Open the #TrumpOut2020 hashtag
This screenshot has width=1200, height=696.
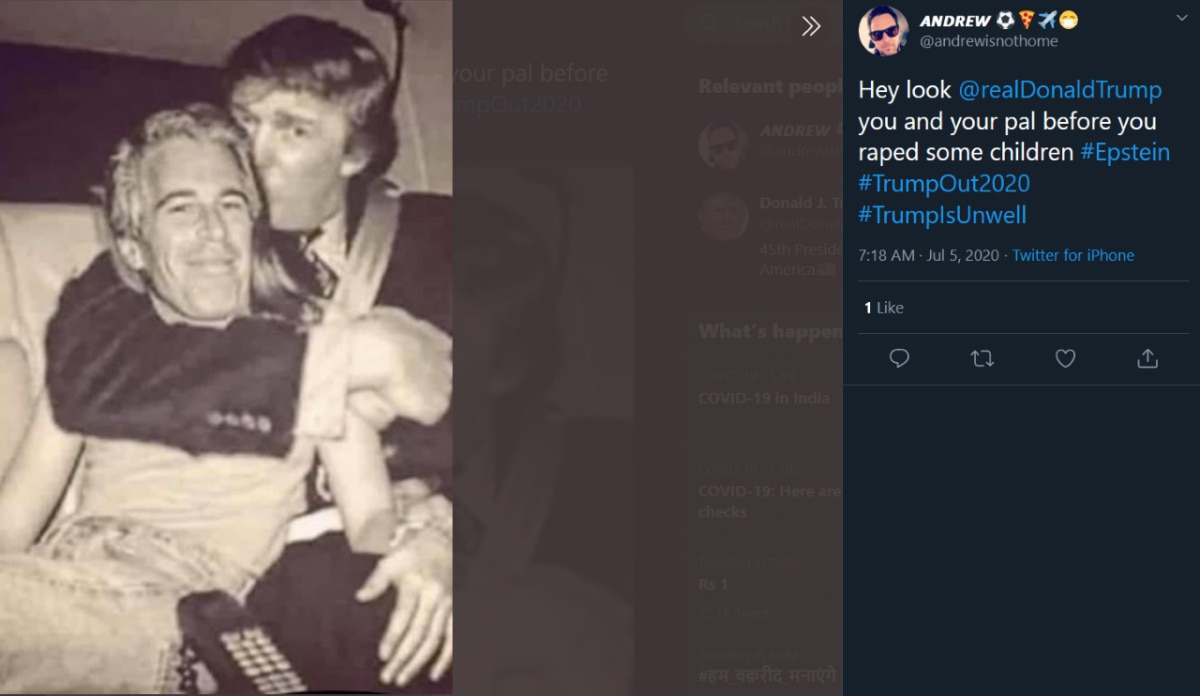[943, 184]
